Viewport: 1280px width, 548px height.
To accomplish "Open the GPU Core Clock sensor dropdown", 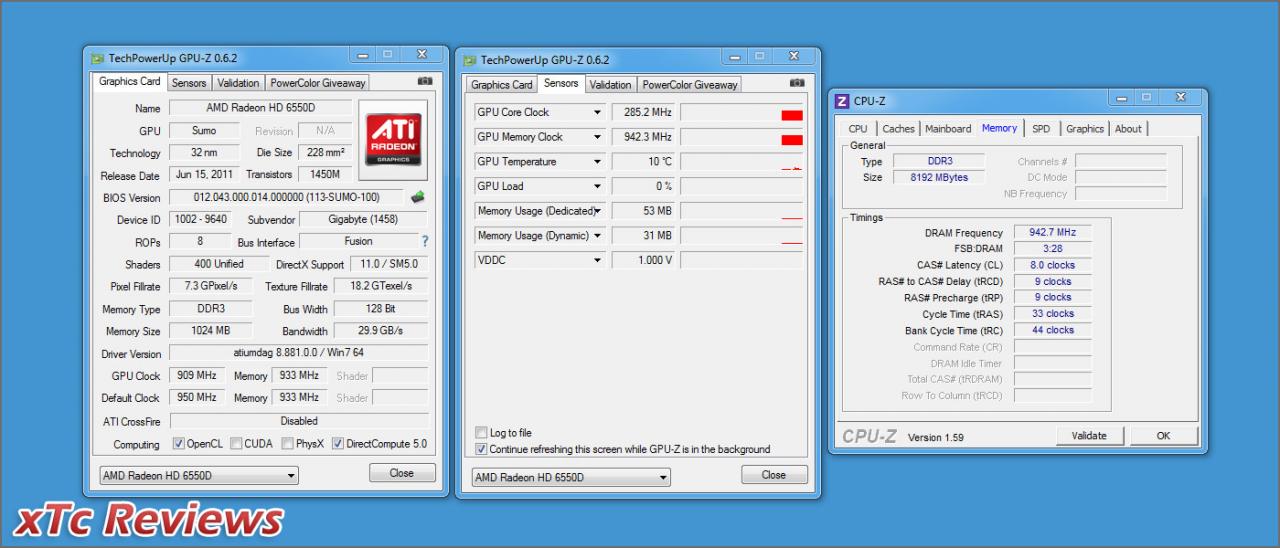I will click(x=598, y=112).
